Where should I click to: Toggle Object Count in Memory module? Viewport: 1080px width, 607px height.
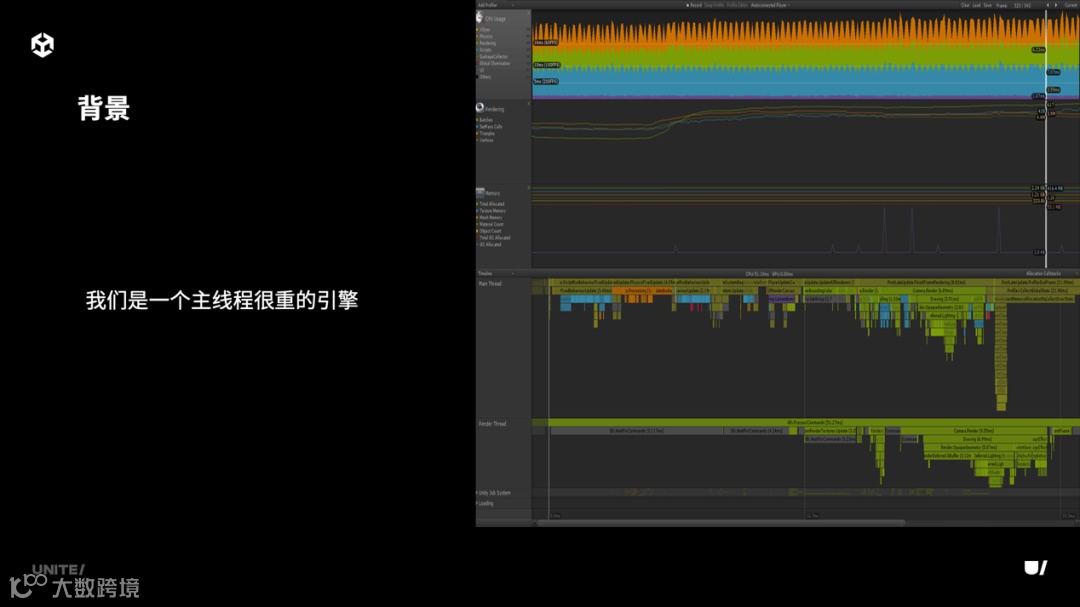(490, 232)
